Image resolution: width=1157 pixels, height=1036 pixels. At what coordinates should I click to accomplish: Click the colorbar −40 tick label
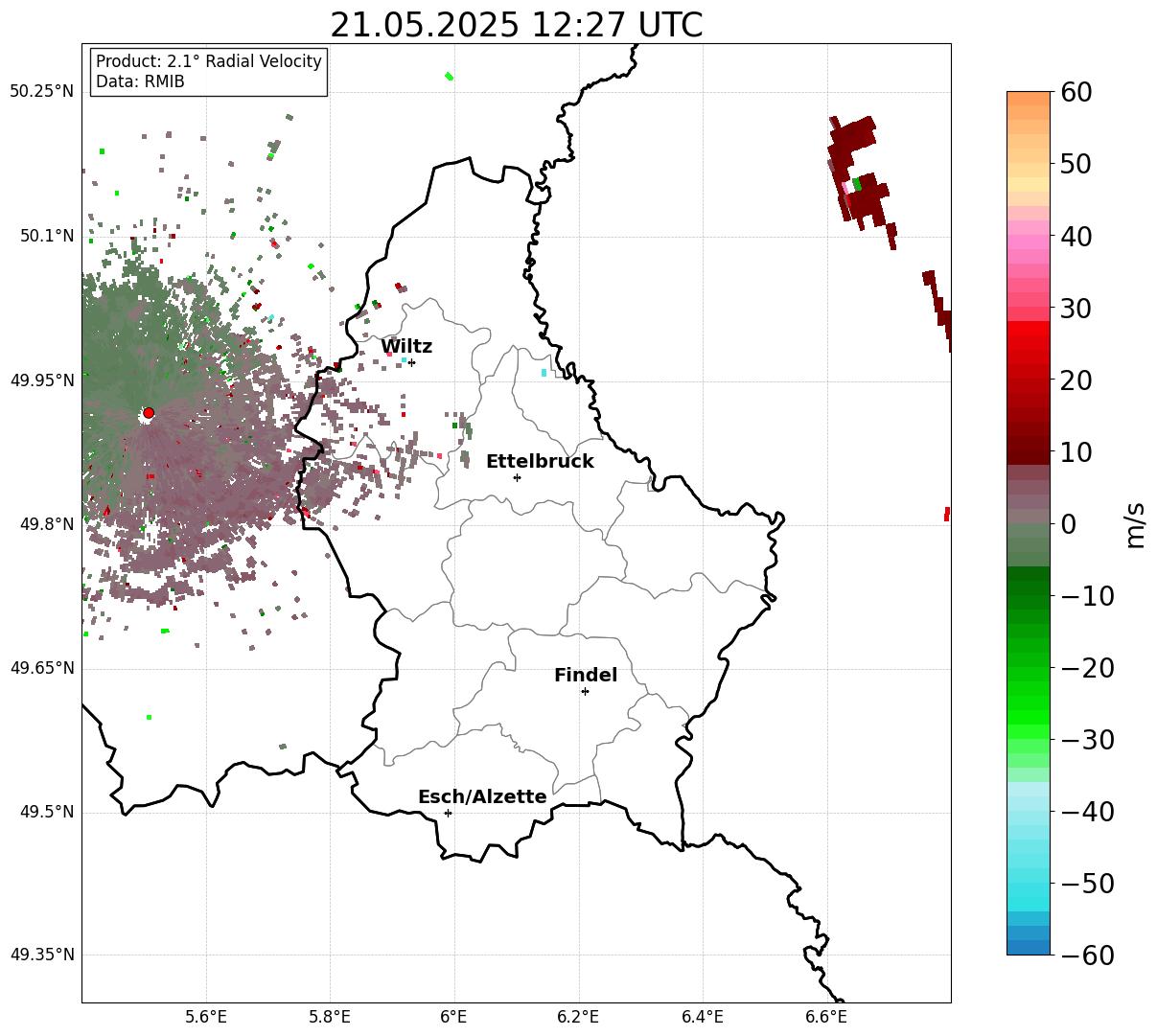point(1086,811)
